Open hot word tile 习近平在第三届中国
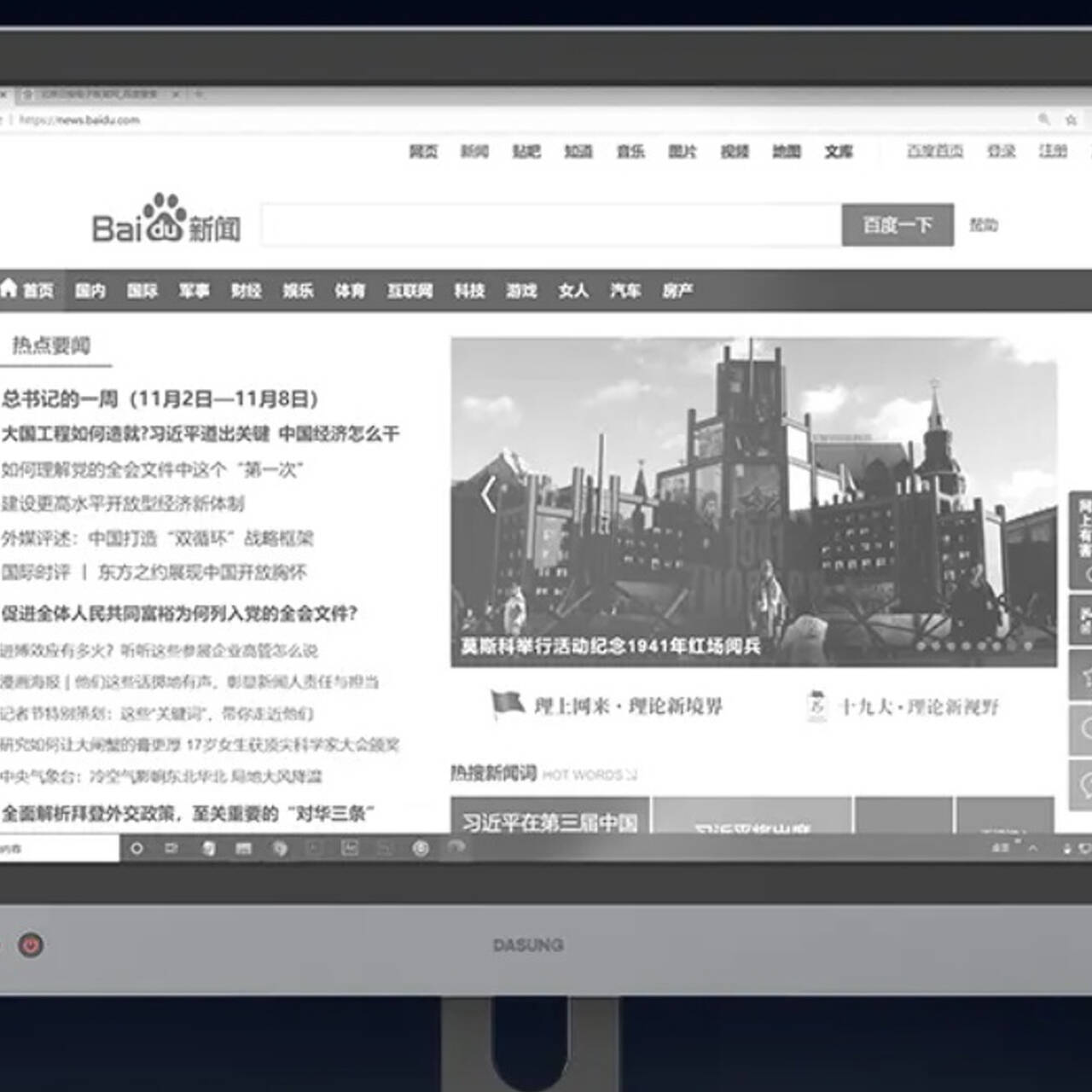Screen dimensions: 1092x1092 [x=550, y=816]
